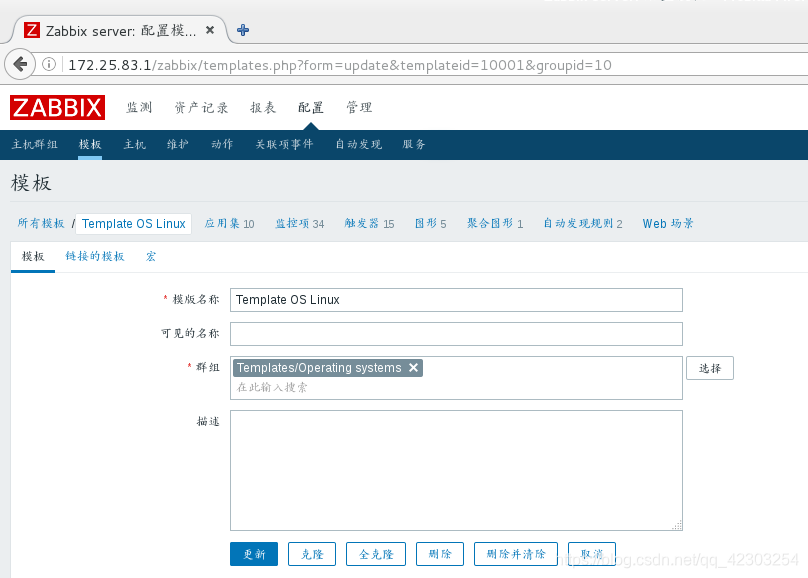
Task: Click the 删除 button
Action: [x=440, y=554]
